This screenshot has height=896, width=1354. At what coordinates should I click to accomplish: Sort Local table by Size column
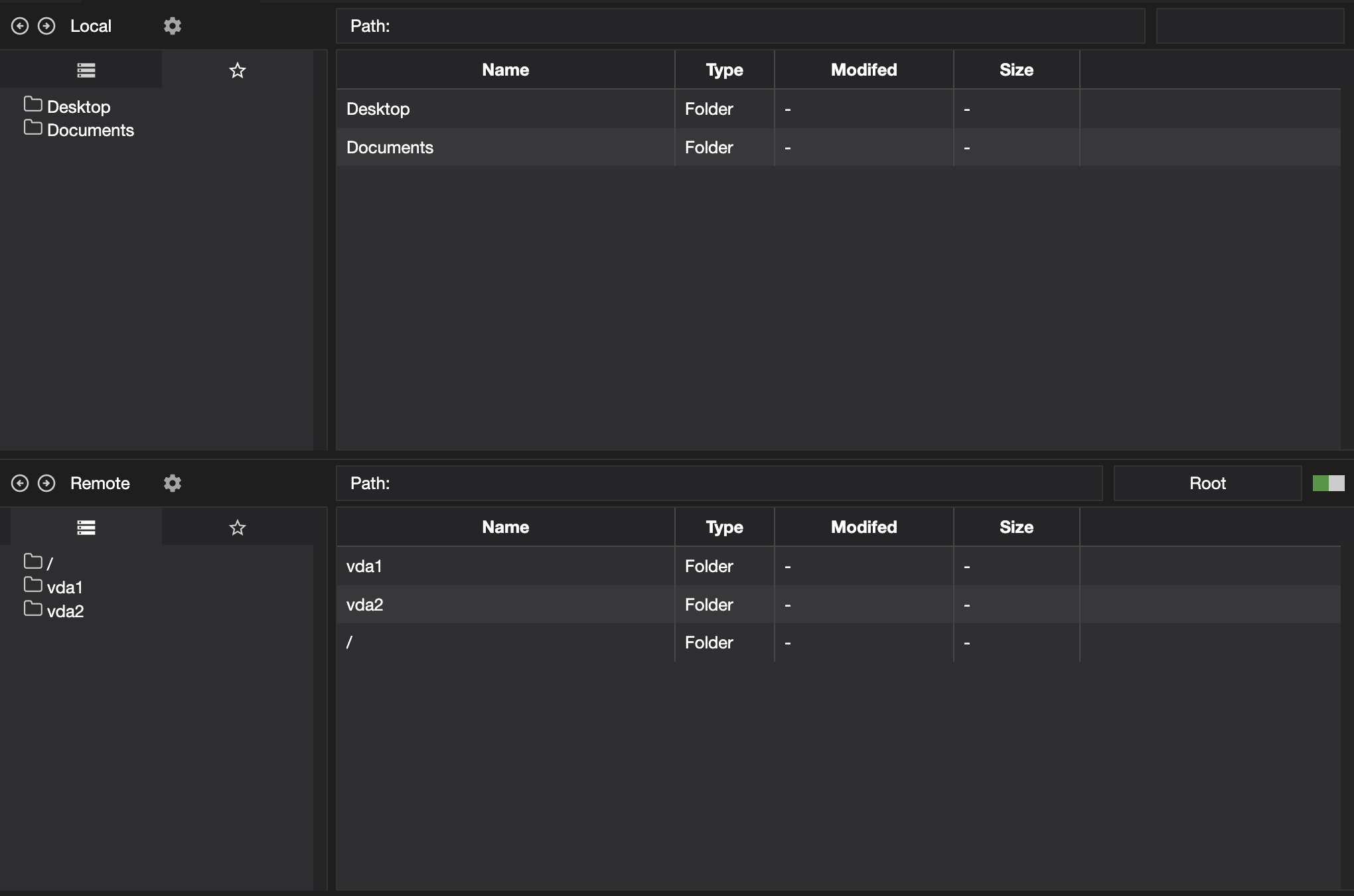[1017, 70]
